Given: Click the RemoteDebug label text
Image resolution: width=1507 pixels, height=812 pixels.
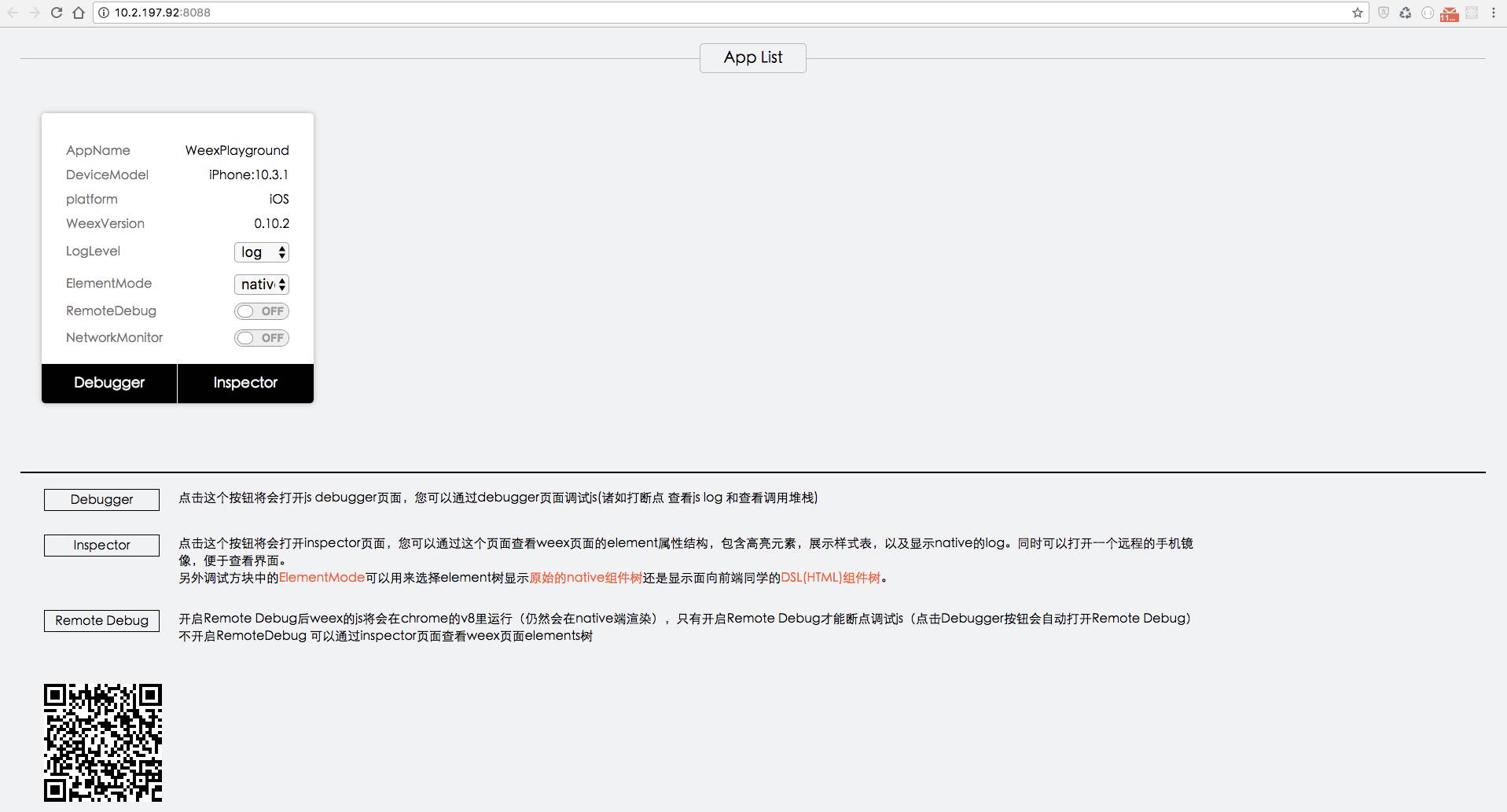Looking at the screenshot, I should (x=111, y=311).
